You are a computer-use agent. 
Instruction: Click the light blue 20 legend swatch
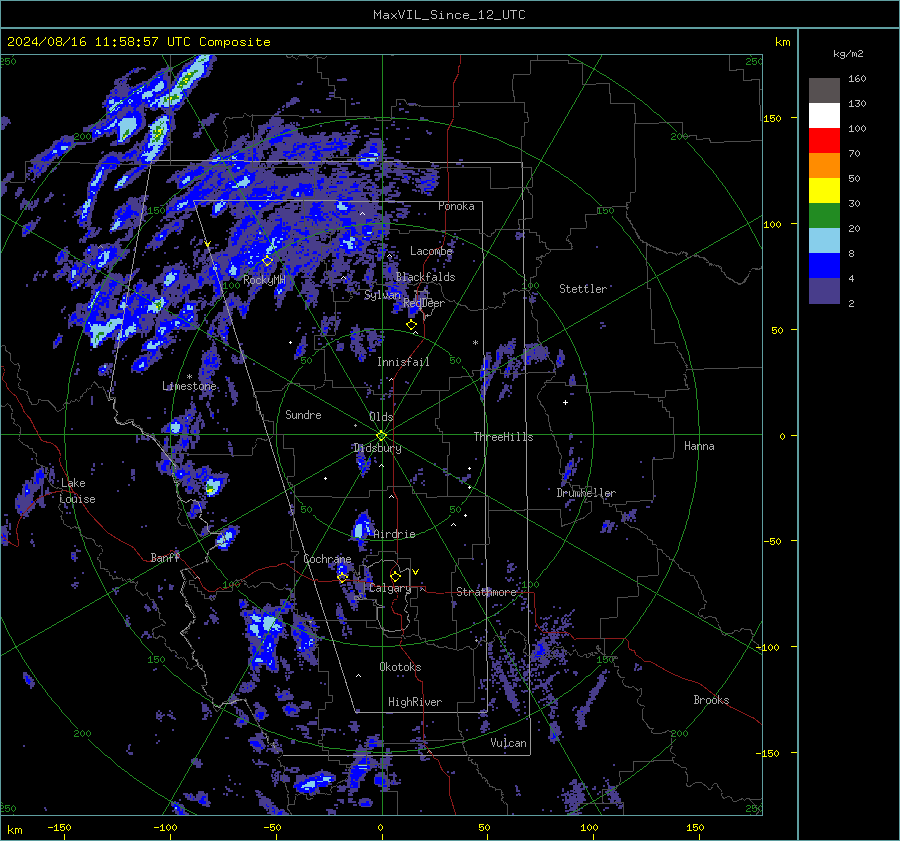[x=824, y=241]
